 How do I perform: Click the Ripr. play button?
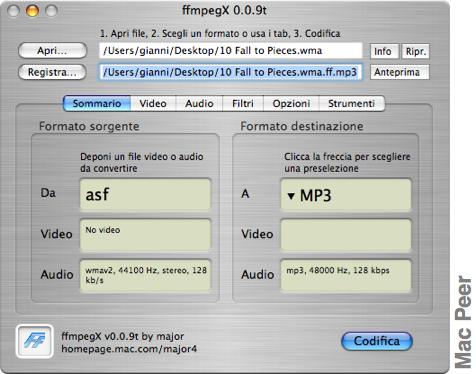click(415, 52)
